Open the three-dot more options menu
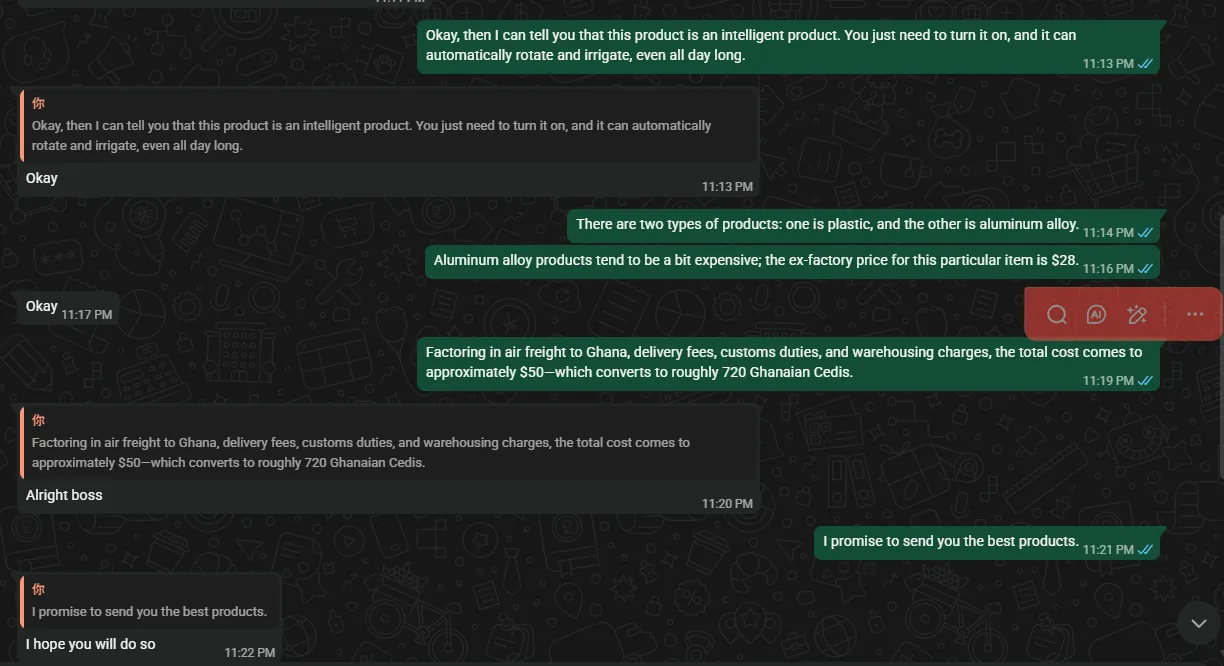Image resolution: width=1224 pixels, height=666 pixels. click(1195, 315)
